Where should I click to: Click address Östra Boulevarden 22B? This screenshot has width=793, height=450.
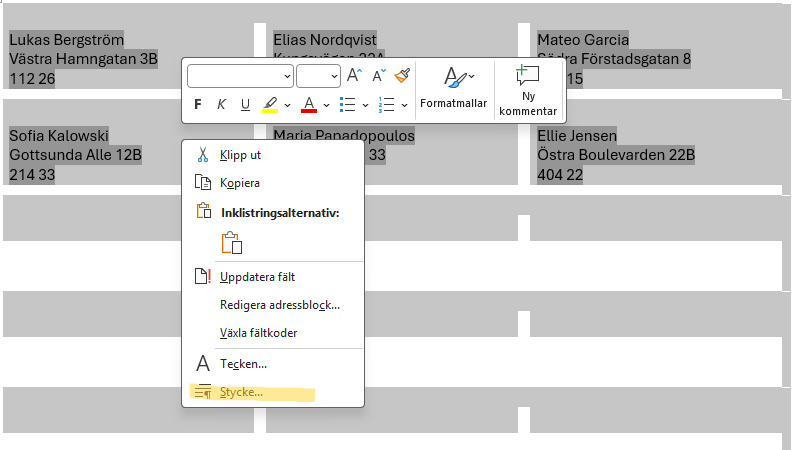pyautogui.click(x=616, y=155)
